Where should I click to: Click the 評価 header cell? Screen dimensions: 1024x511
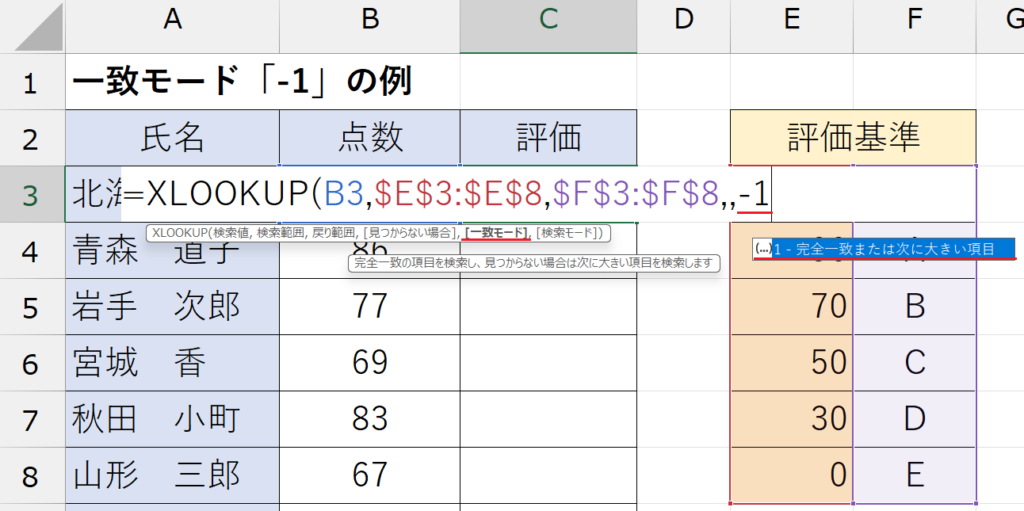click(x=549, y=138)
